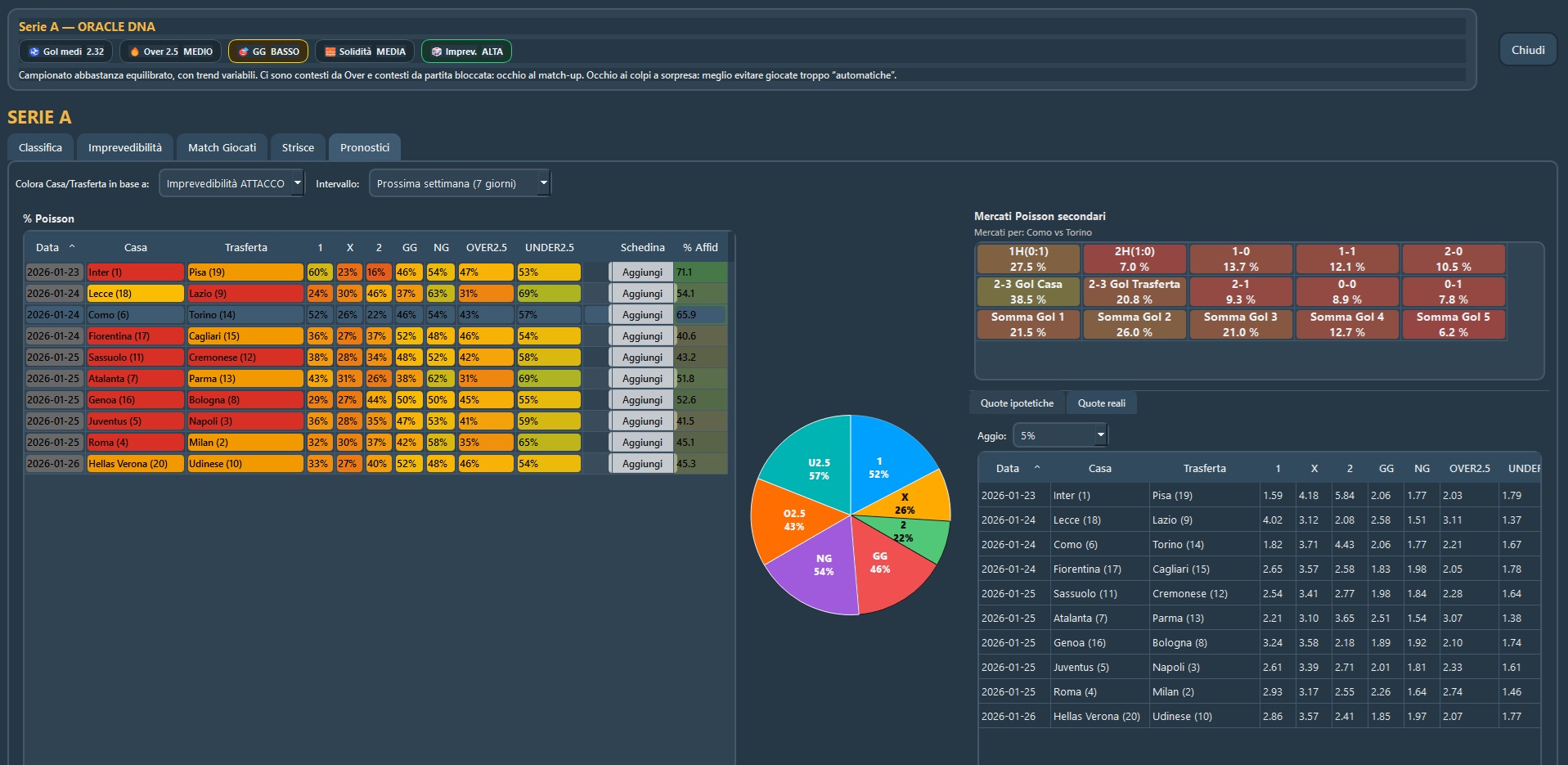Toggle the GG BASSO indicator chip
The width and height of the screenshot is (1568, 765).
[x=267, y=51]
